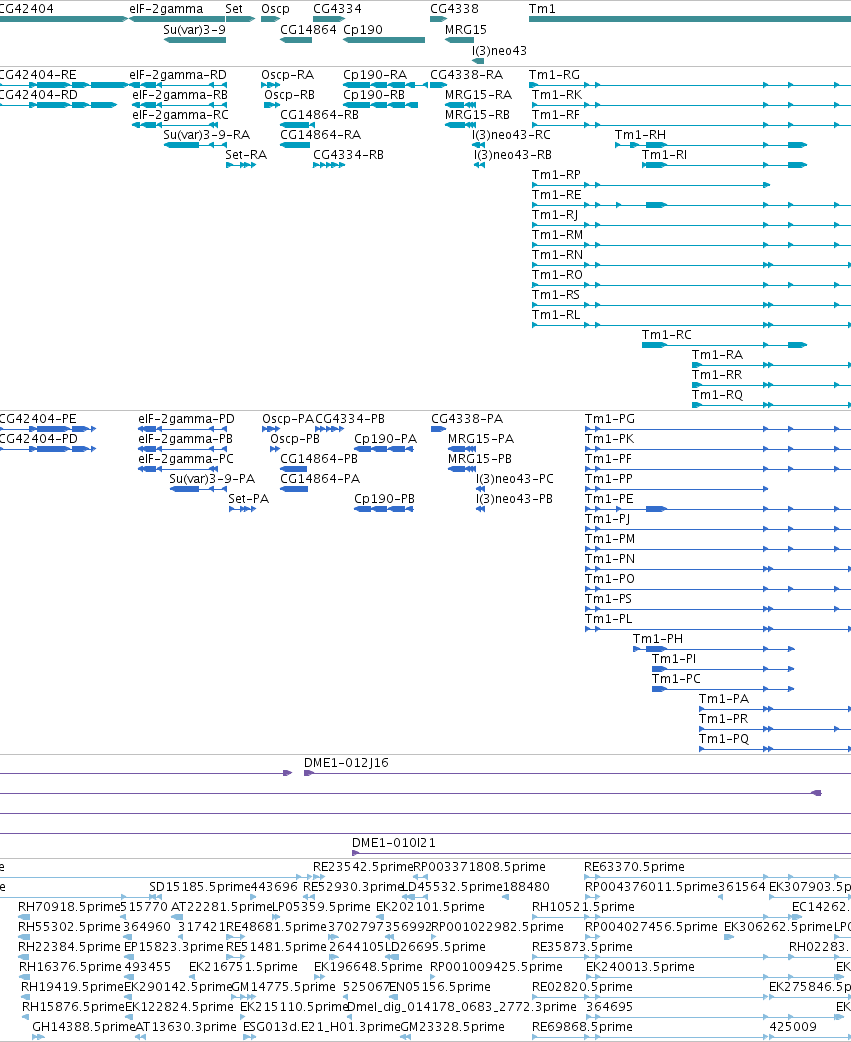The image size is (851, 1042).
Task: Select EST EK240013.5prime
Action: click(640, 967)
